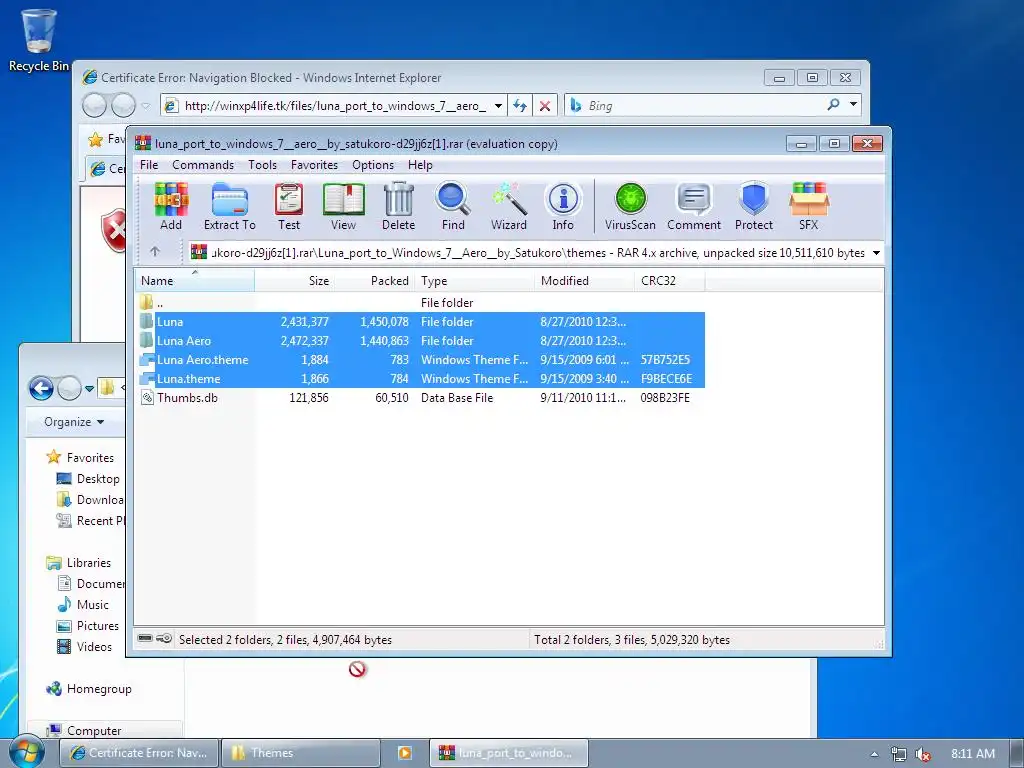Show archive Info icon
The width and height of the screenshot is (1024, 768).
(563, 206)
